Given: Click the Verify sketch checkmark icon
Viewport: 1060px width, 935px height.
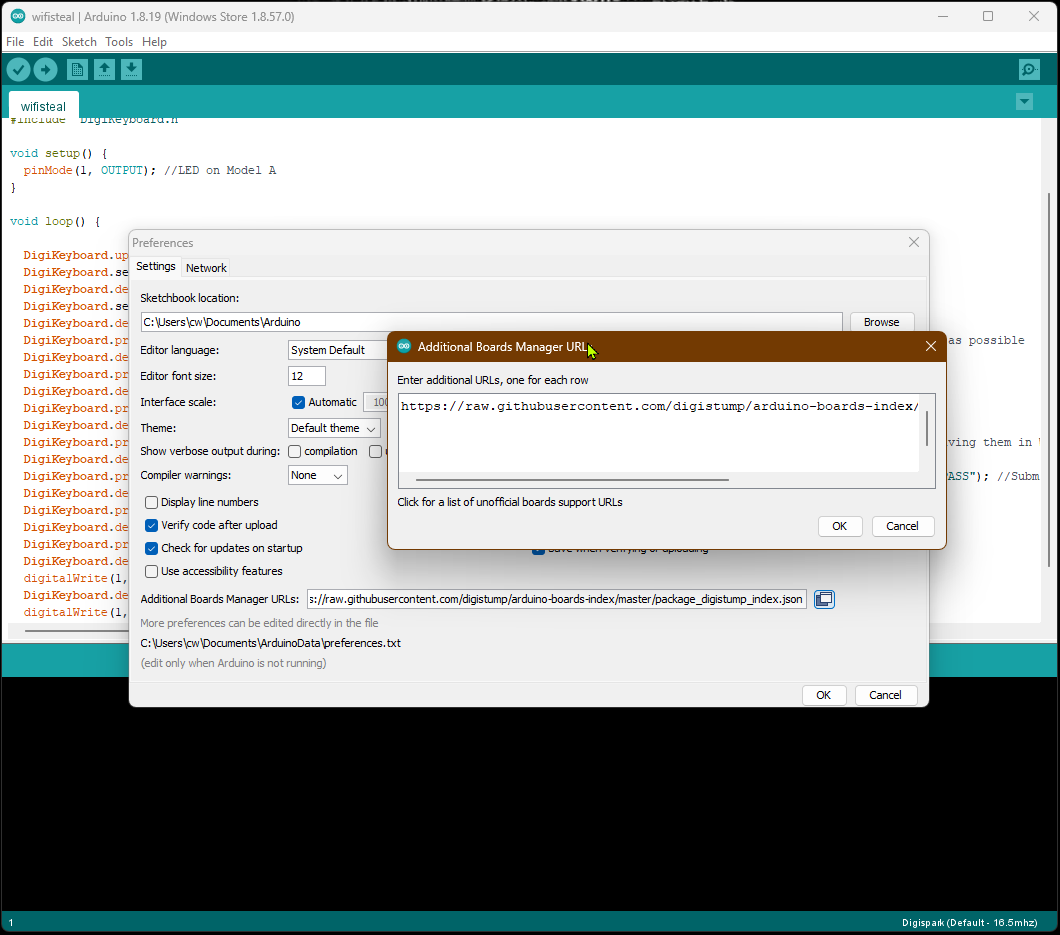Looking at the screenshot, I should pos(18,70).
